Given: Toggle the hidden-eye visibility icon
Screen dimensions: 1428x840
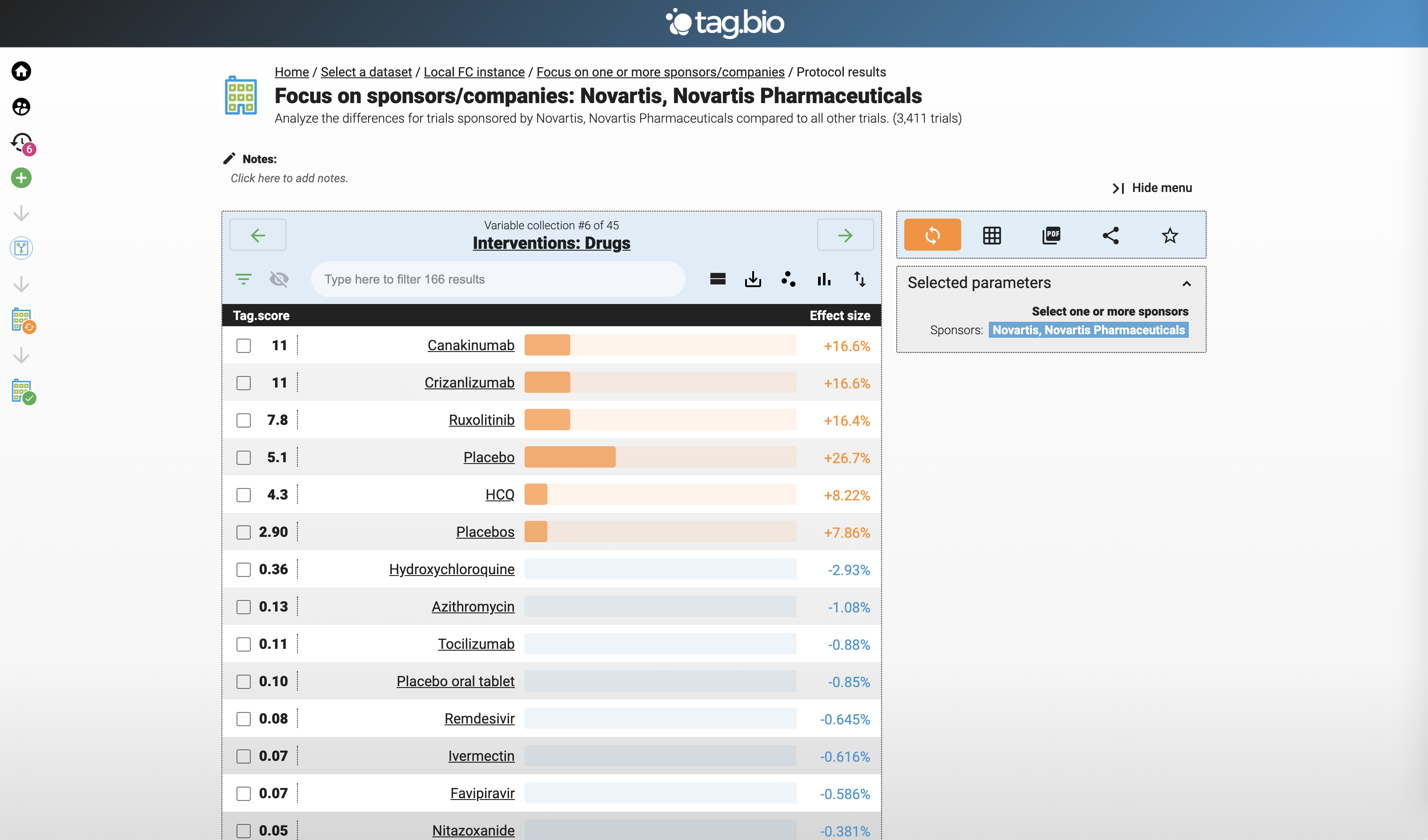Looking at the screenshot, I should click(x=279, y=279).
